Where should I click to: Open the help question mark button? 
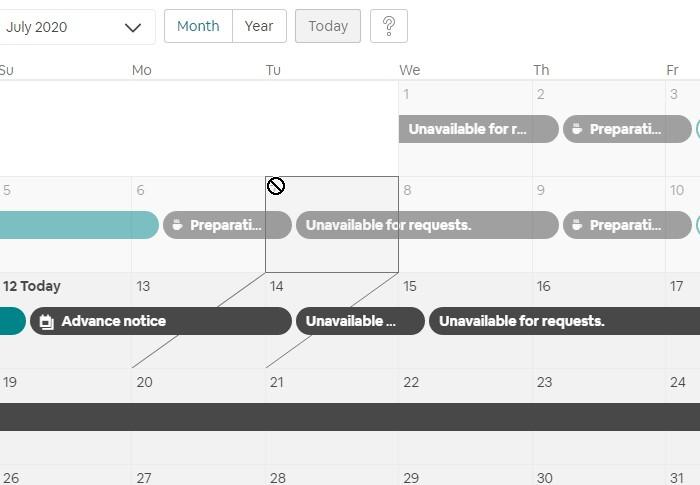pyautogui.click(x=389, y=27)
